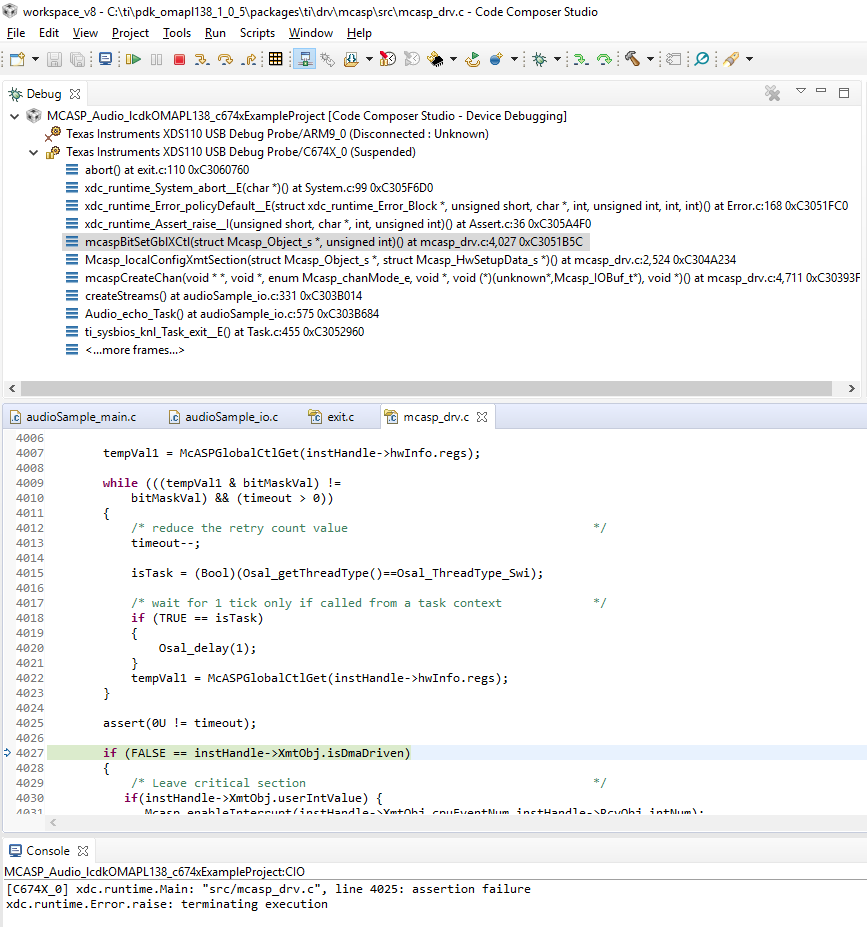Select the xdc_runtime_Assert_raise__I stack frame
Image resolution: width=867 pixels, height=927 pixels.
click(x=338, y=224)
